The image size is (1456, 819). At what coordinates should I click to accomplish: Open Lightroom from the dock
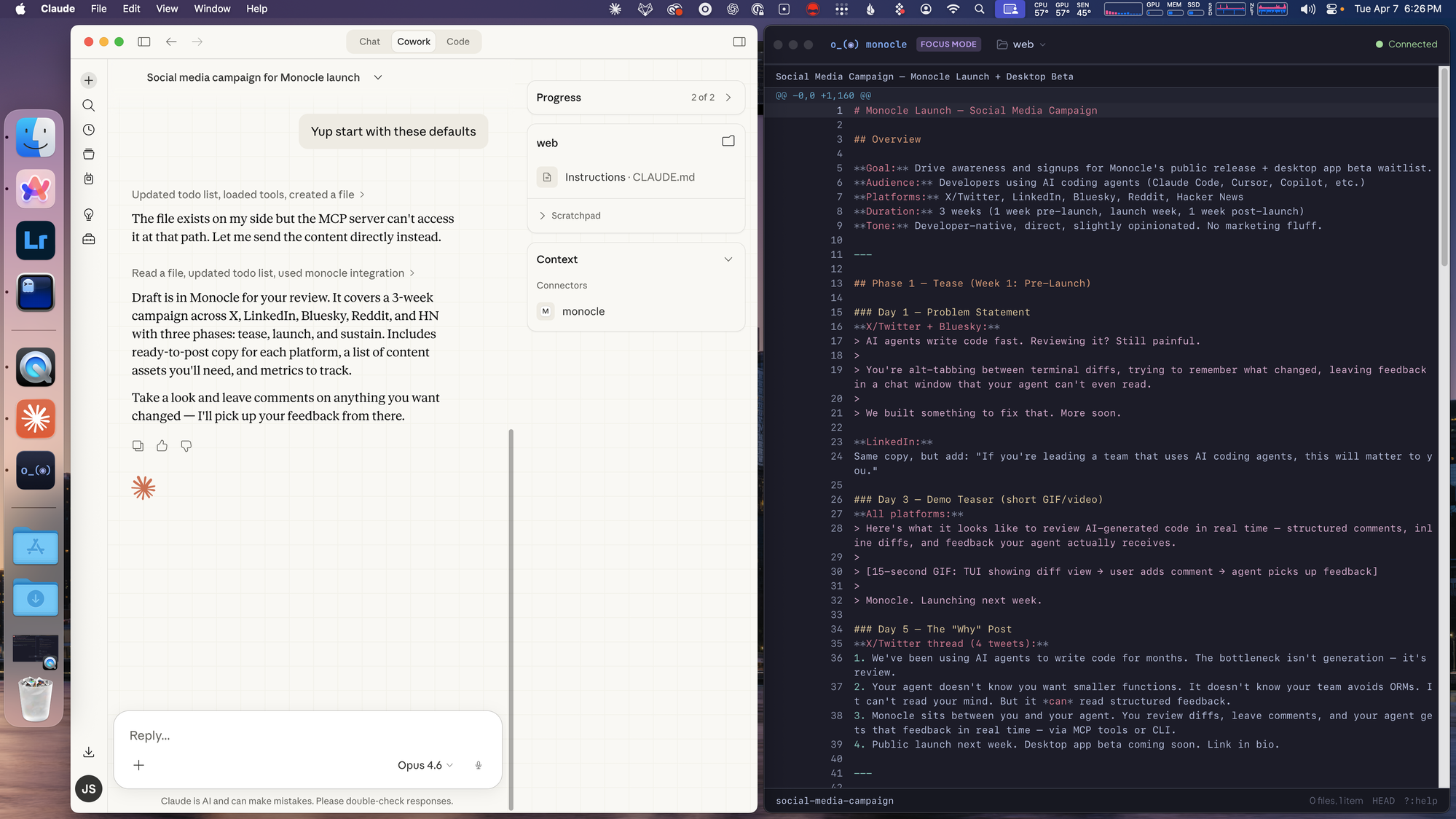36,240
